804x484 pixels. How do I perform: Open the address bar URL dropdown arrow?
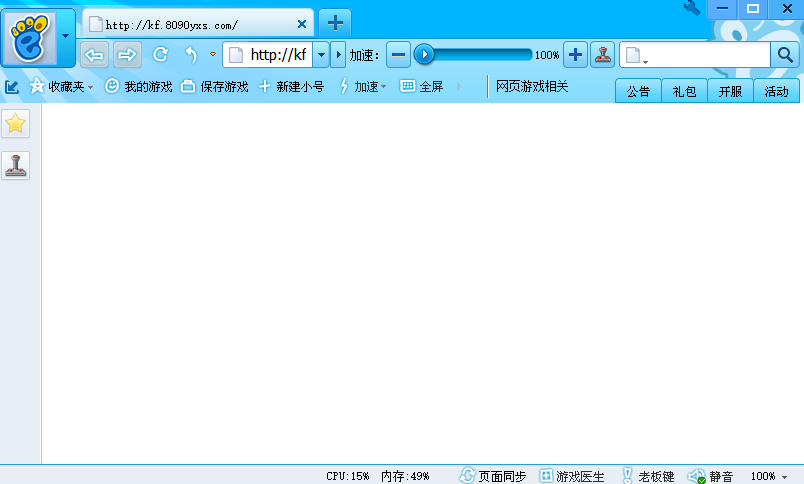point(321,55)
